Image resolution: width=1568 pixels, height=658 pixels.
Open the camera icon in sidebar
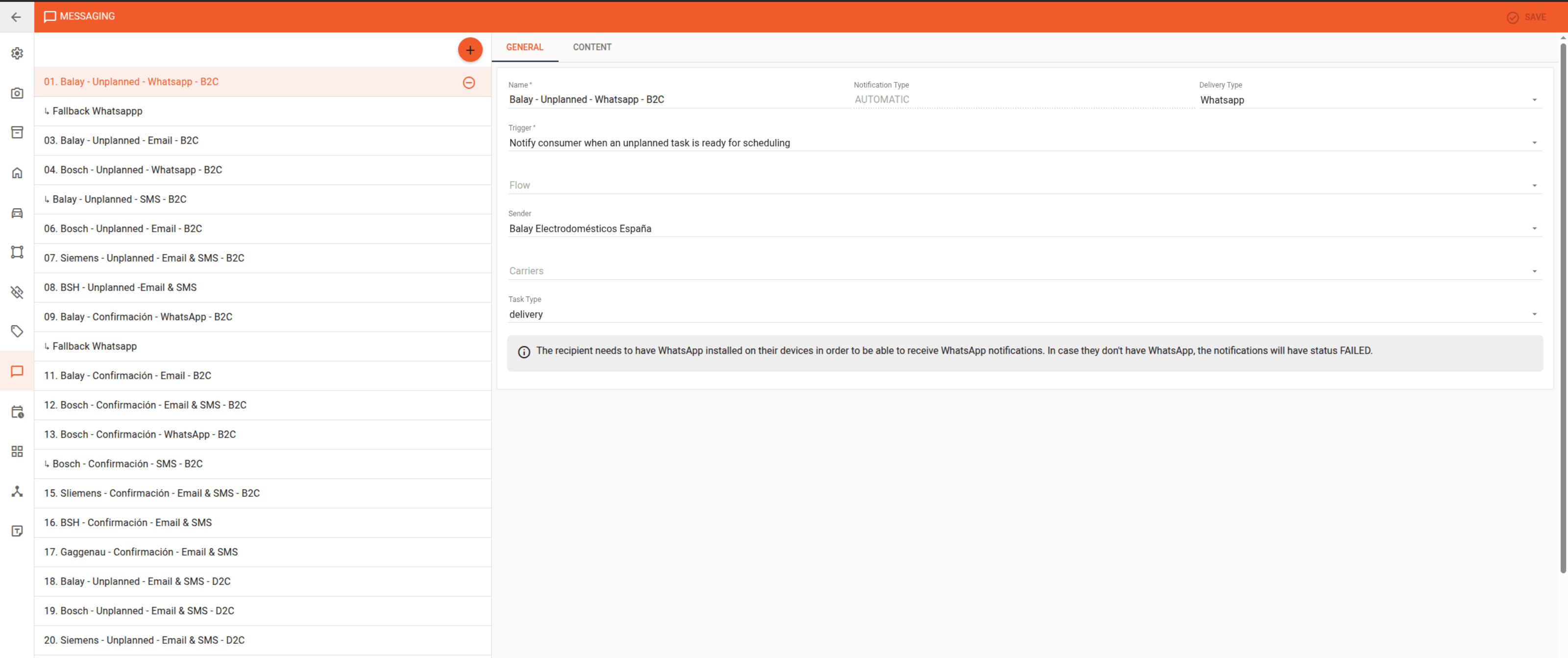[17, 93]
